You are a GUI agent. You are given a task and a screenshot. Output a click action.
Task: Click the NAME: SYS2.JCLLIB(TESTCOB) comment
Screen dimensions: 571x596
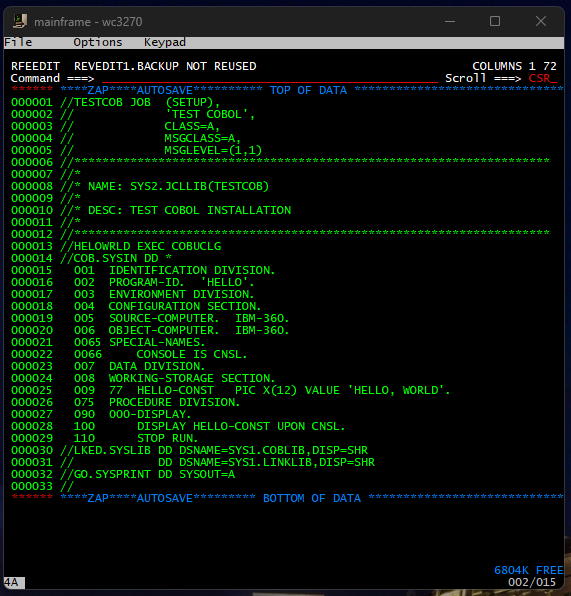178,186
